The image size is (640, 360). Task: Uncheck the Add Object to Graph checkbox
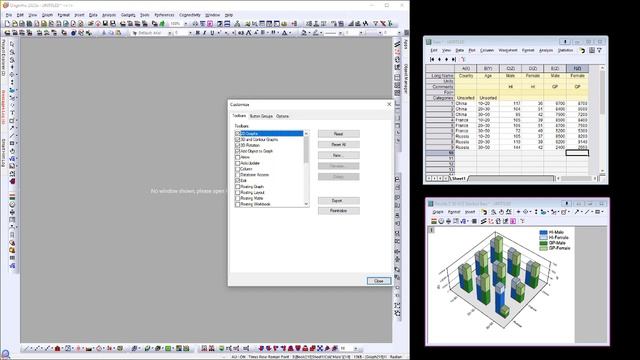[238, 151]
